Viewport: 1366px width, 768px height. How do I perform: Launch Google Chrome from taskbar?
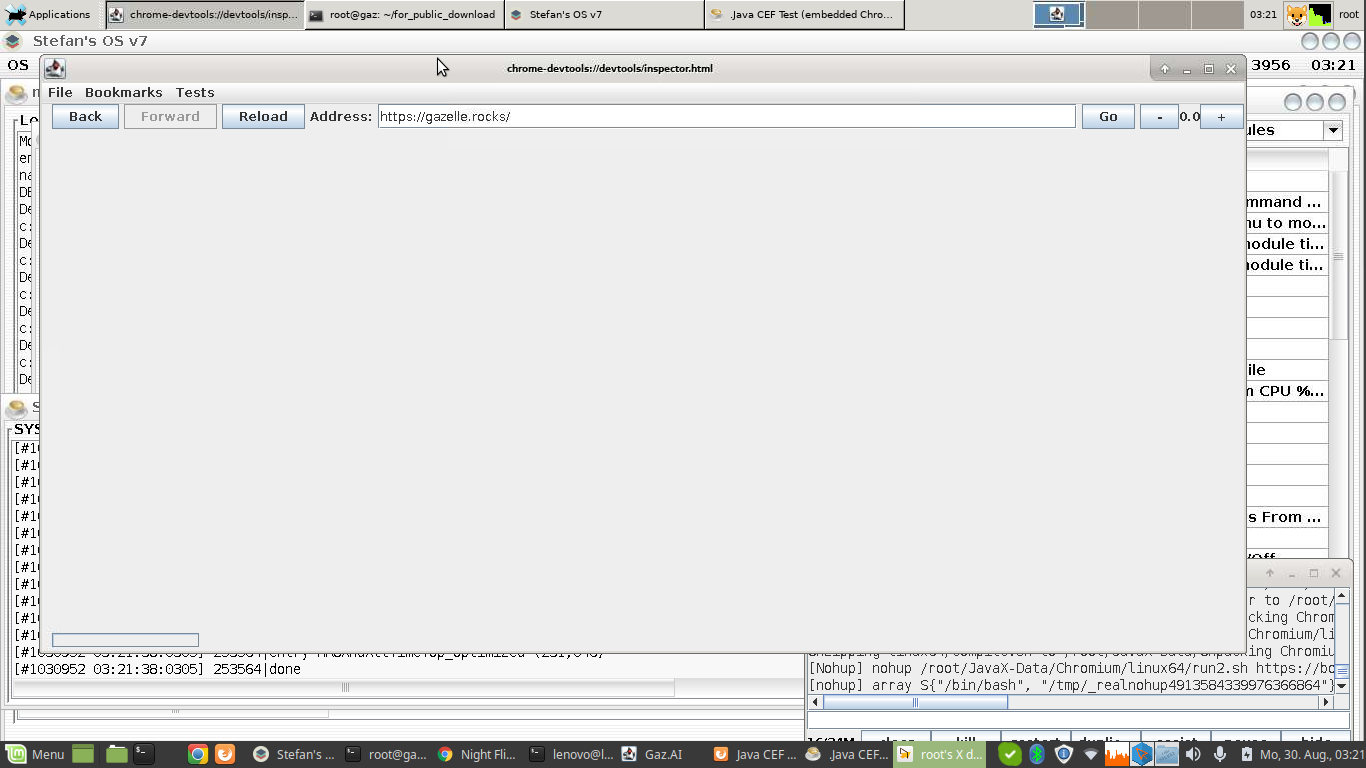198,754
